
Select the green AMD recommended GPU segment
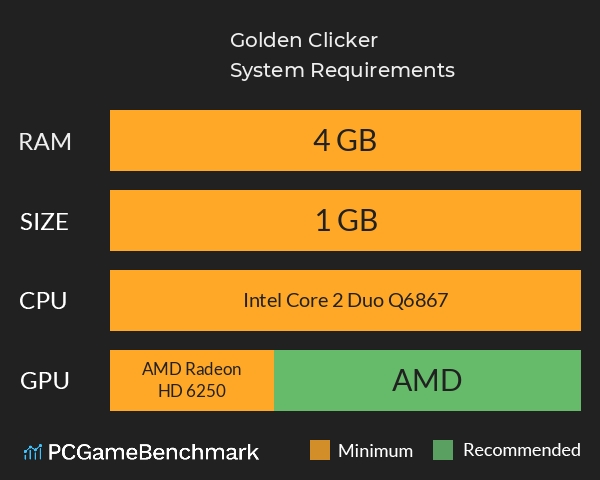427,380
